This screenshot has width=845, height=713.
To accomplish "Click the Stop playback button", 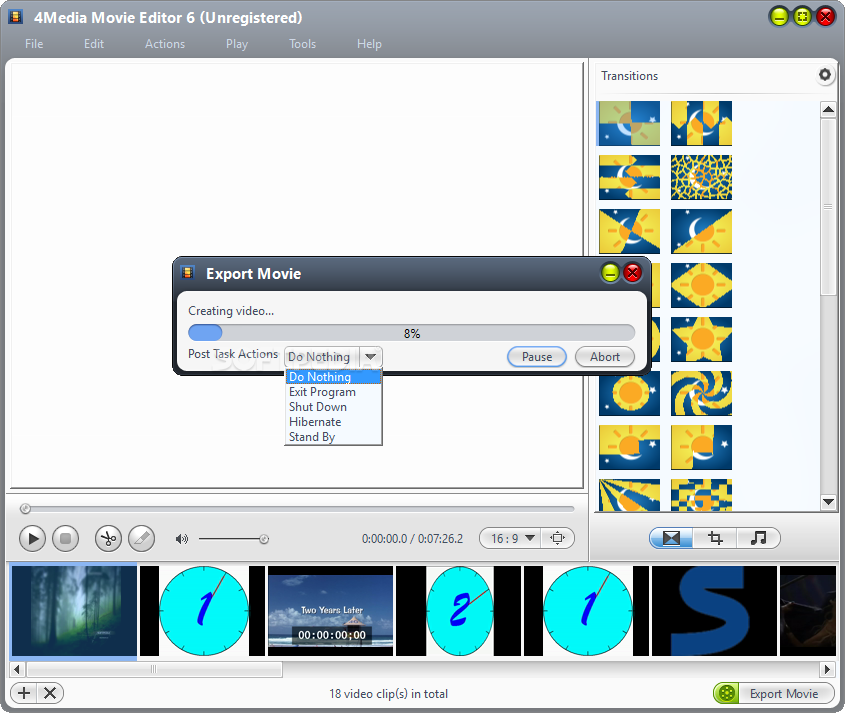I will [x=66, y=538].
